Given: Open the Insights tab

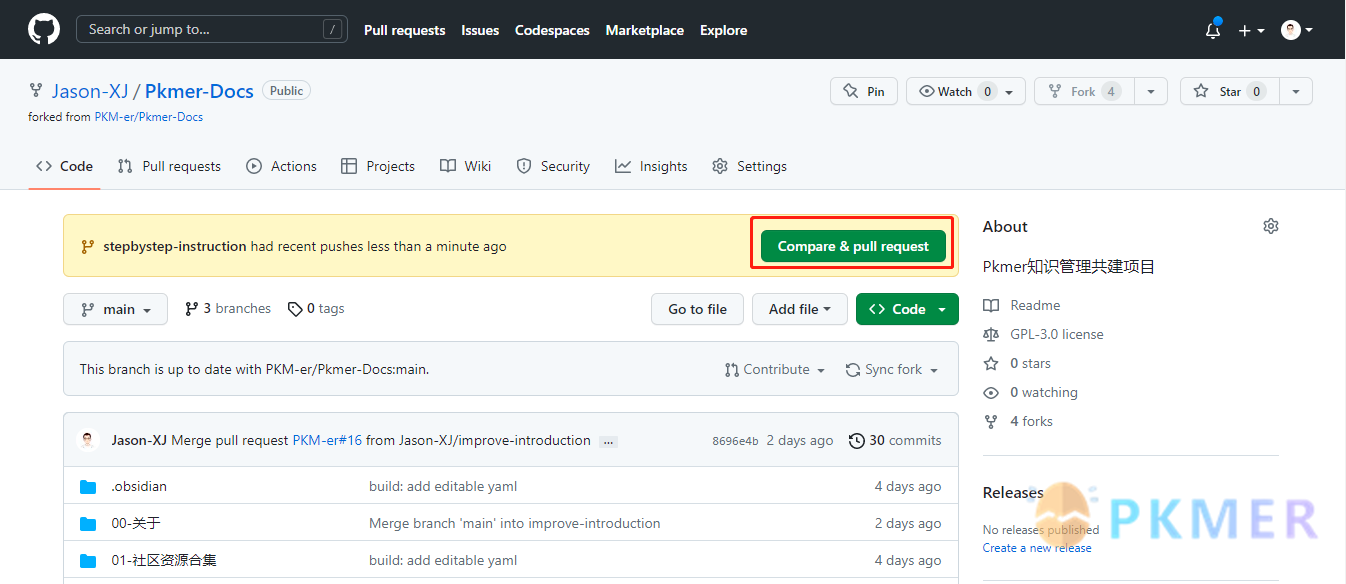Looking at the screenshot, I should point(651,166).
